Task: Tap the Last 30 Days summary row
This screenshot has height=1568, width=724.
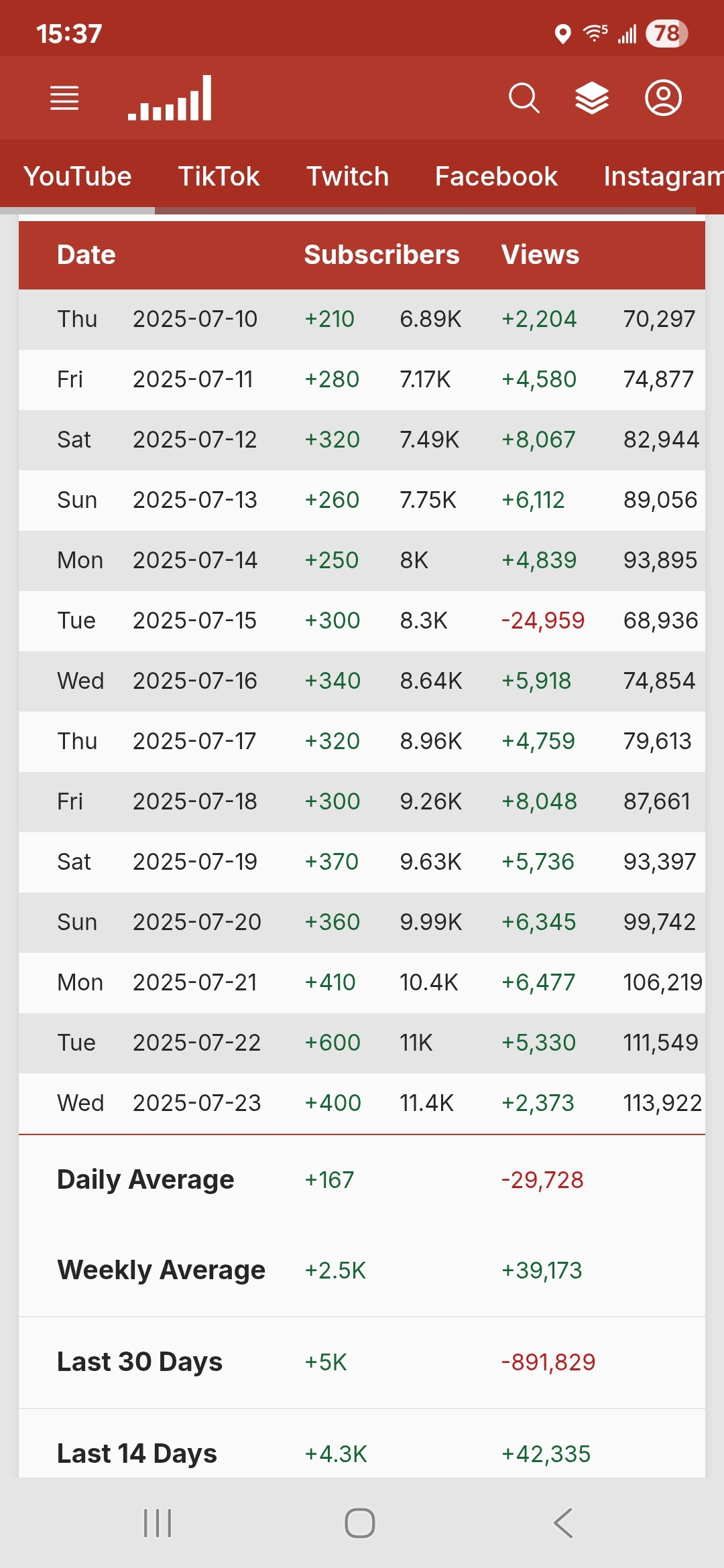Action: point(362,1362)
